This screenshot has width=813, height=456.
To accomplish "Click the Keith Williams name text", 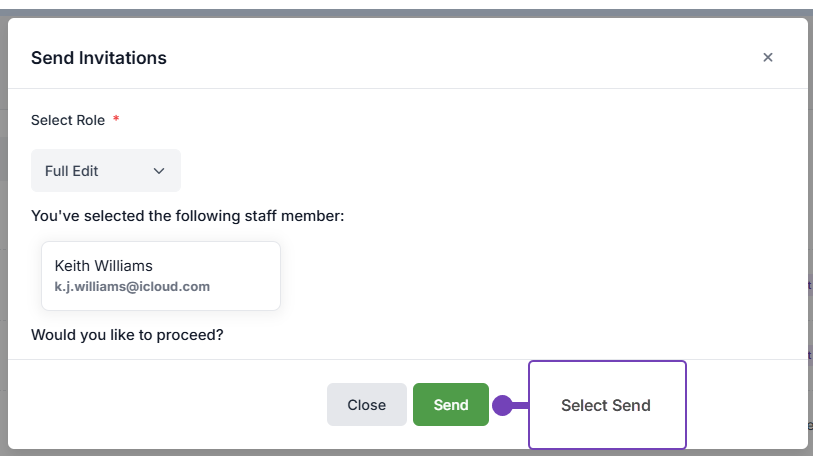I will tap(103, 266).
